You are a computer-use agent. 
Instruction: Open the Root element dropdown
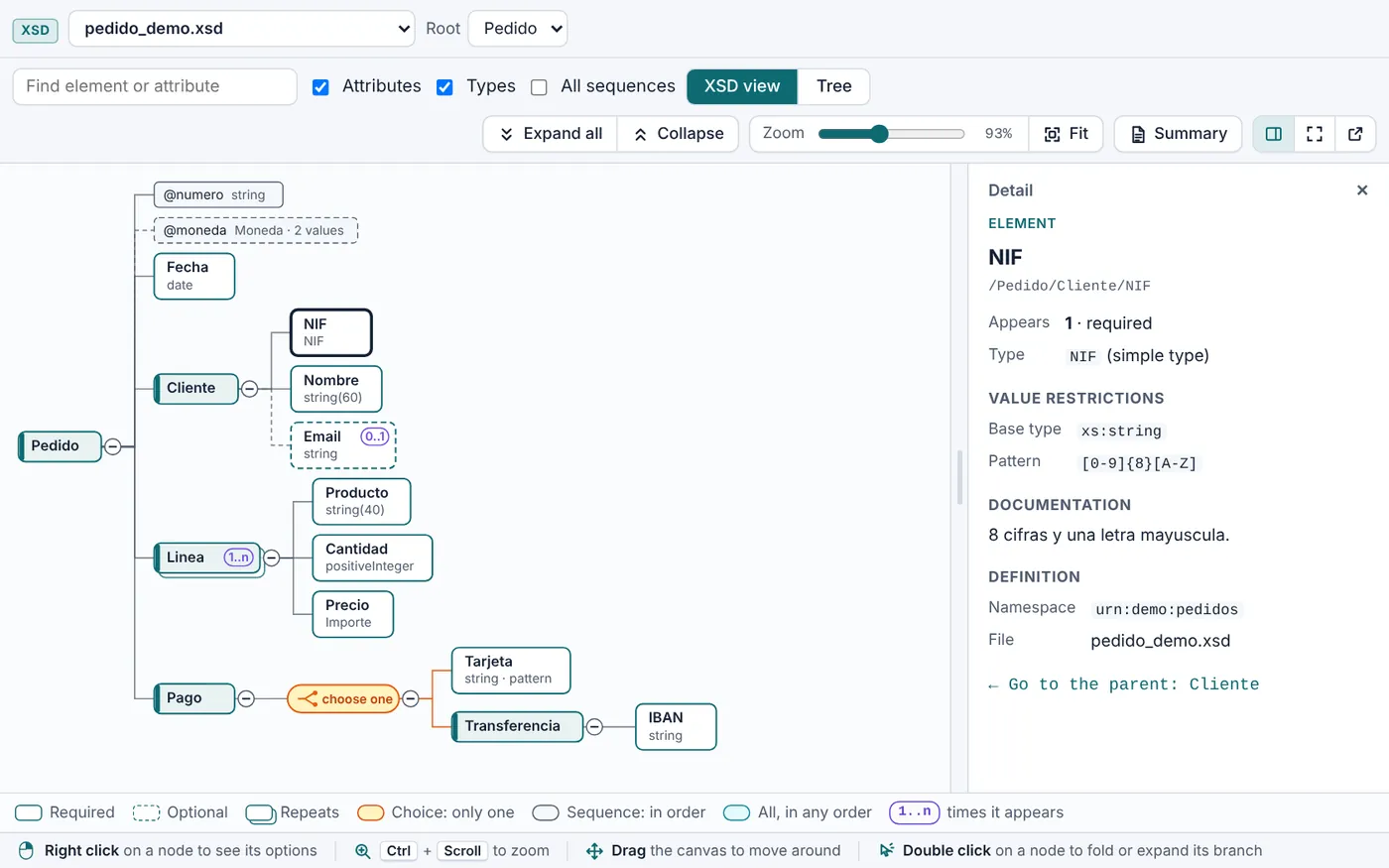click(x=517, y=29)
